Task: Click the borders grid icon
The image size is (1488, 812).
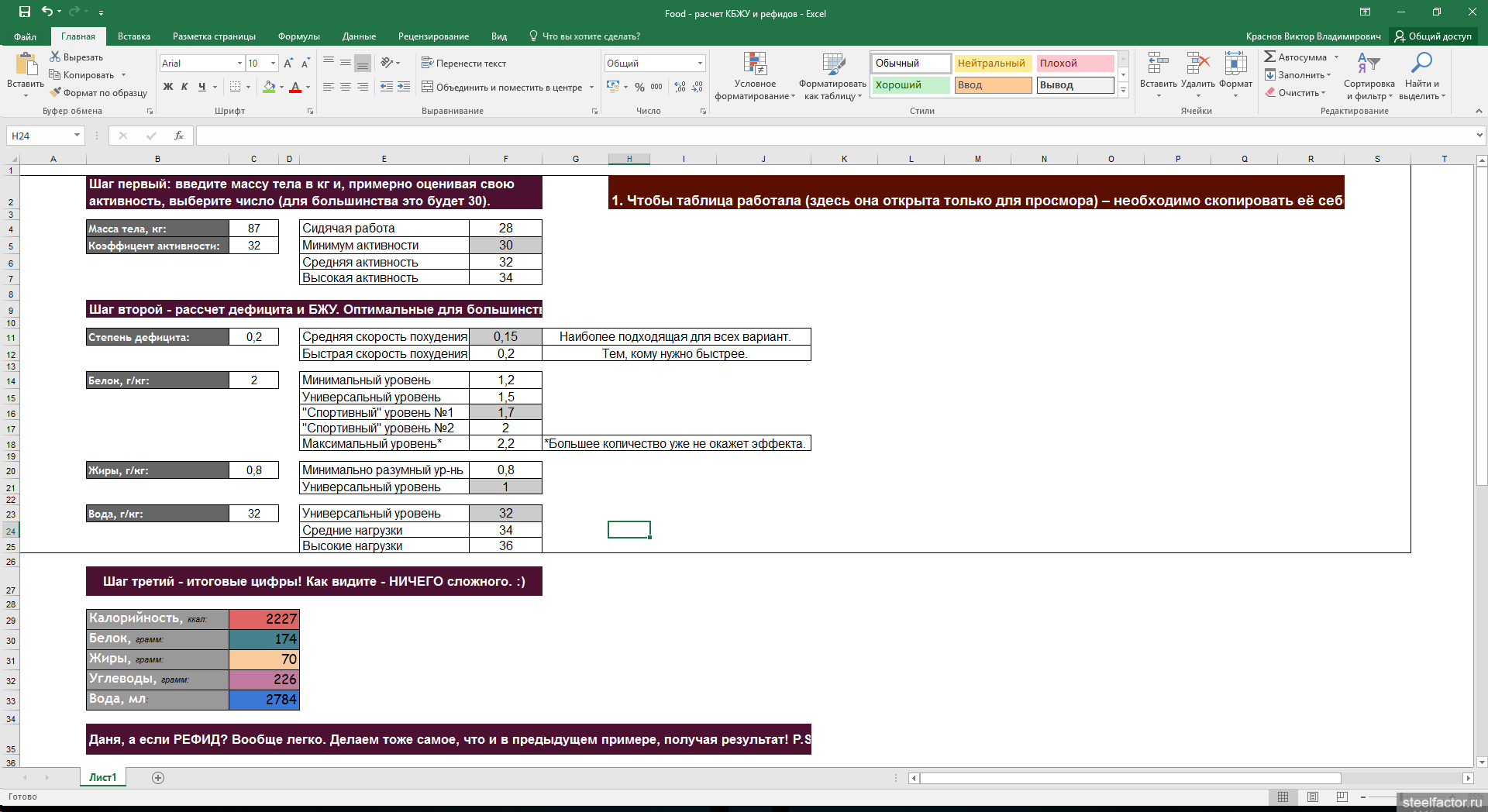Action: click(236, 87)
